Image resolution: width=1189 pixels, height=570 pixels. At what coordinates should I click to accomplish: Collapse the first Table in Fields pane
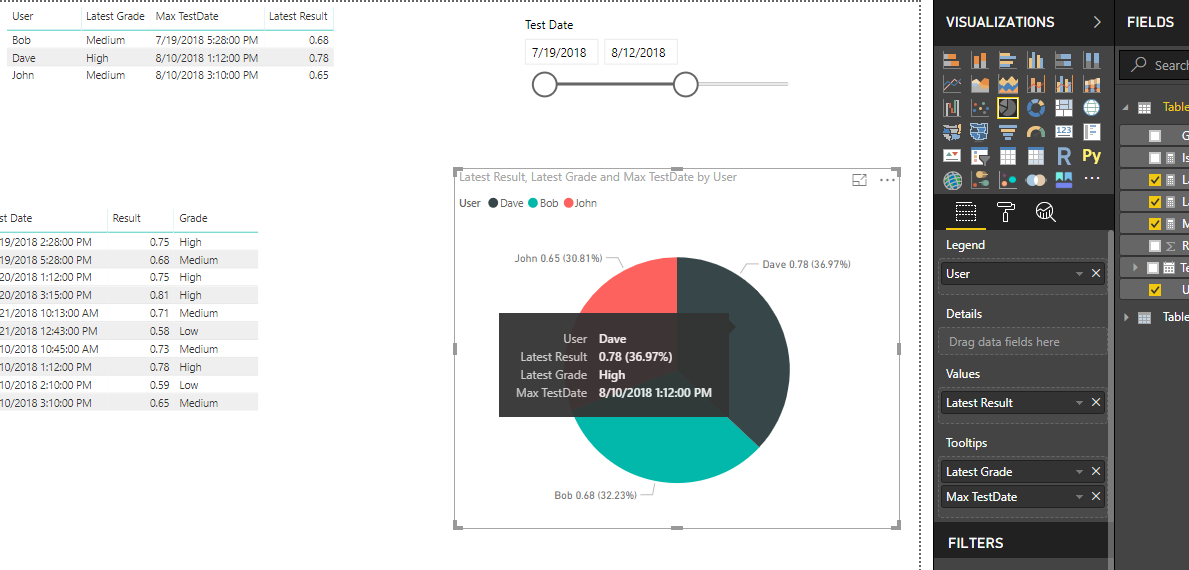coord(1126,108)
